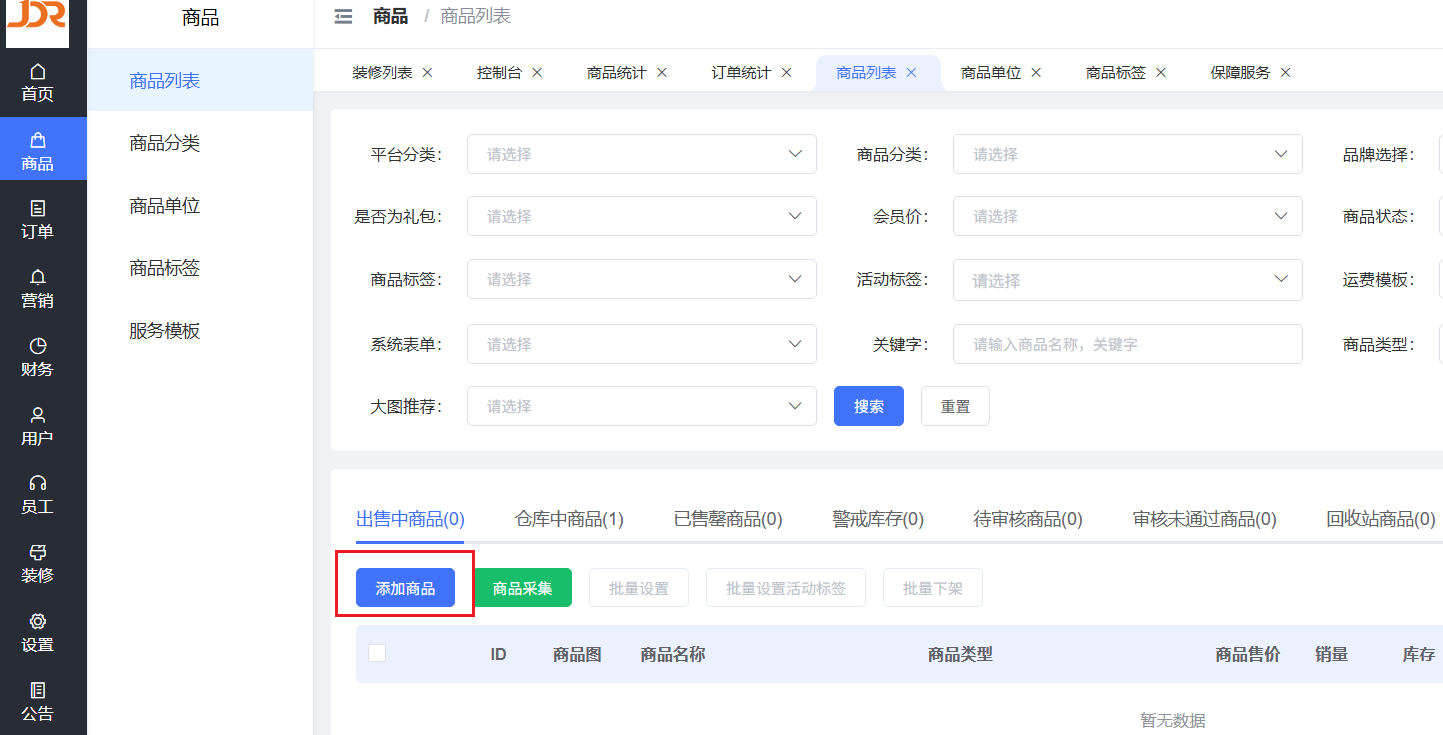This screenshot has width=1443, height=735.
Task: Open the 是否为礼包 dropdown
Action: [642, 216]
